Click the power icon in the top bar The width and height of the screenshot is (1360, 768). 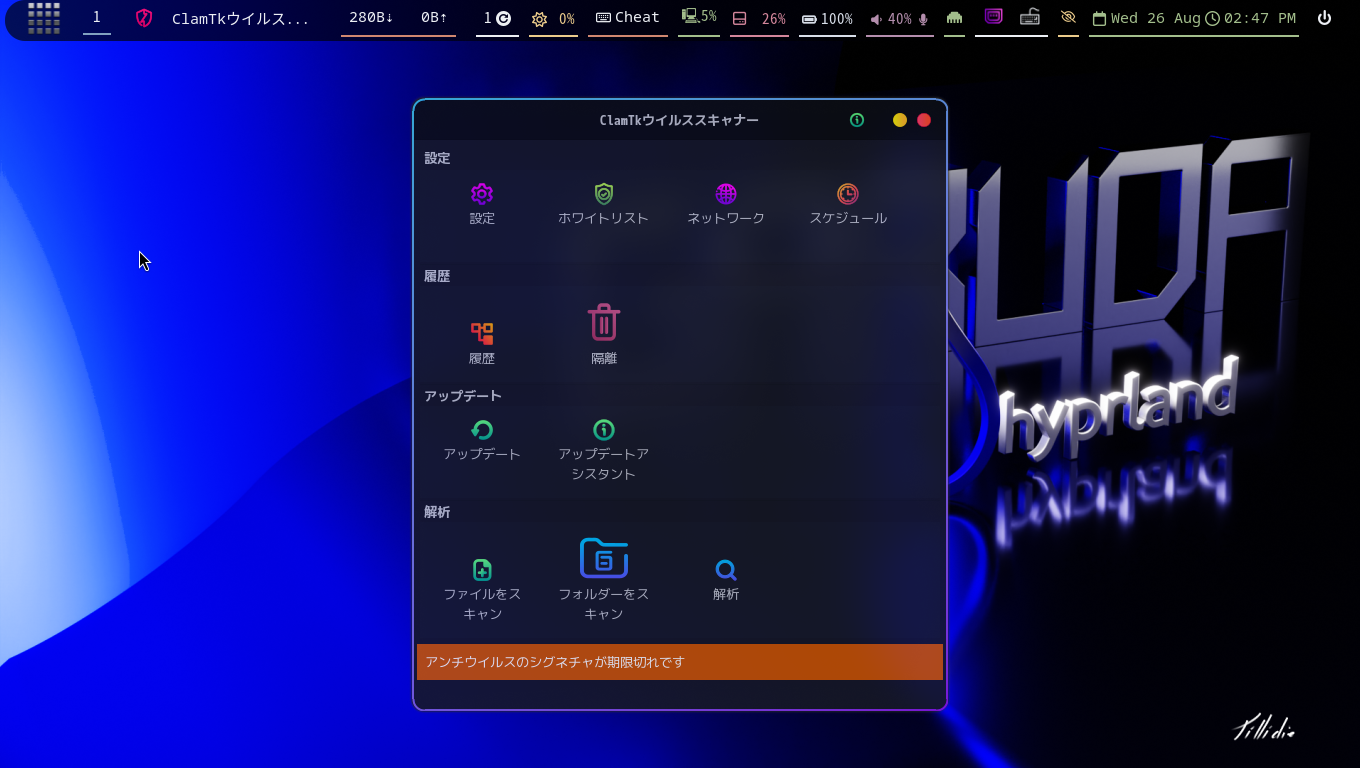pyautogui.click(x=1324, y=18)
